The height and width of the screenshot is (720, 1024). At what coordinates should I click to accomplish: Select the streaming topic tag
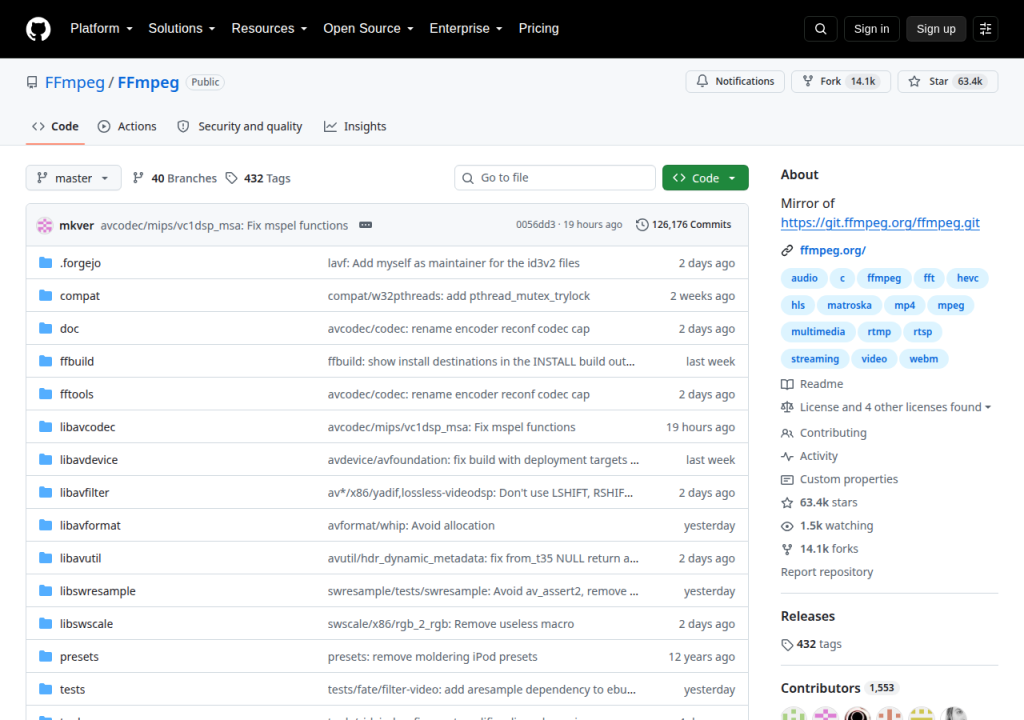(x=815, y=359)
